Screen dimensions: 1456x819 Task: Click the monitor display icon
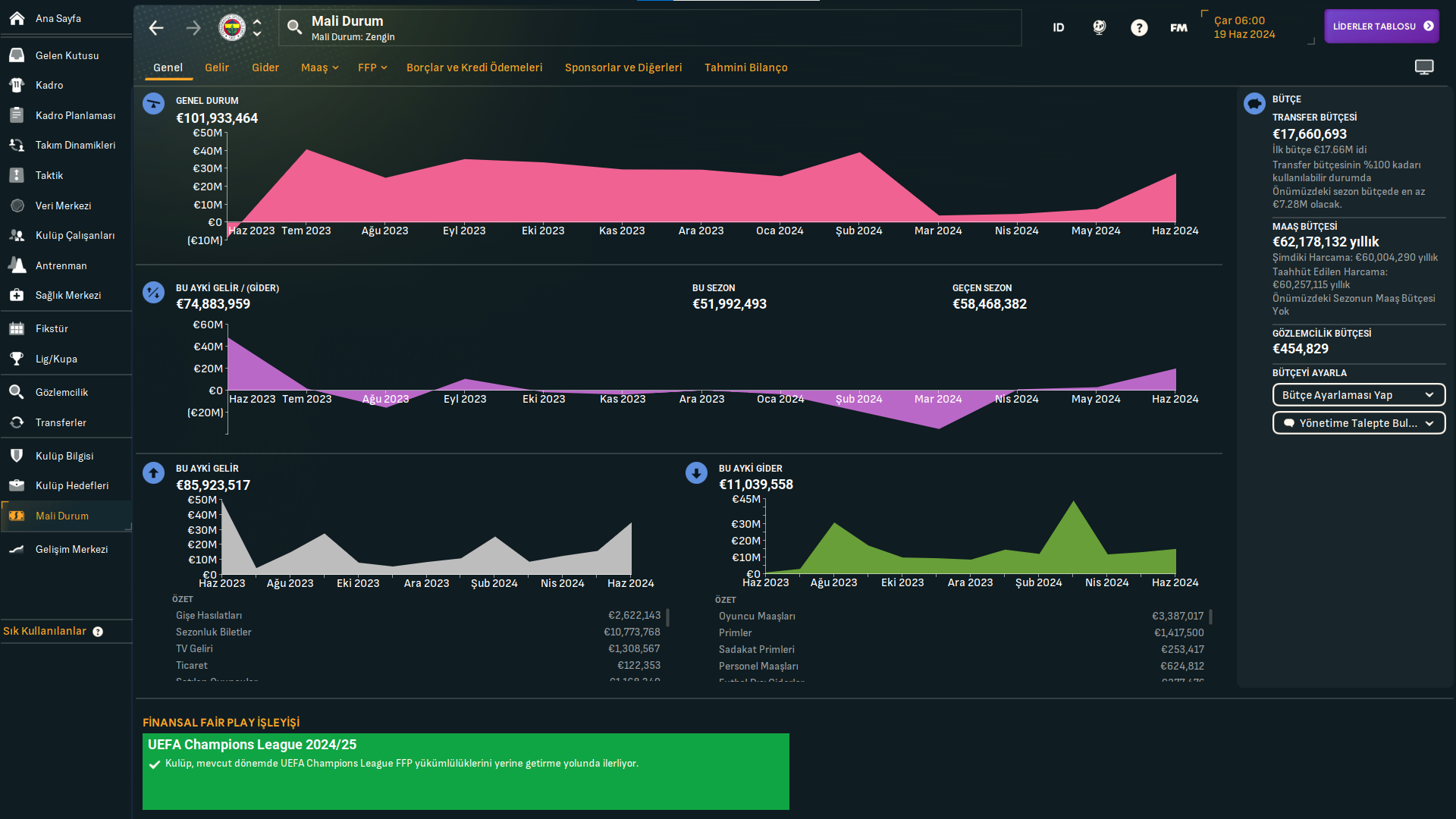coord(1424,67)
